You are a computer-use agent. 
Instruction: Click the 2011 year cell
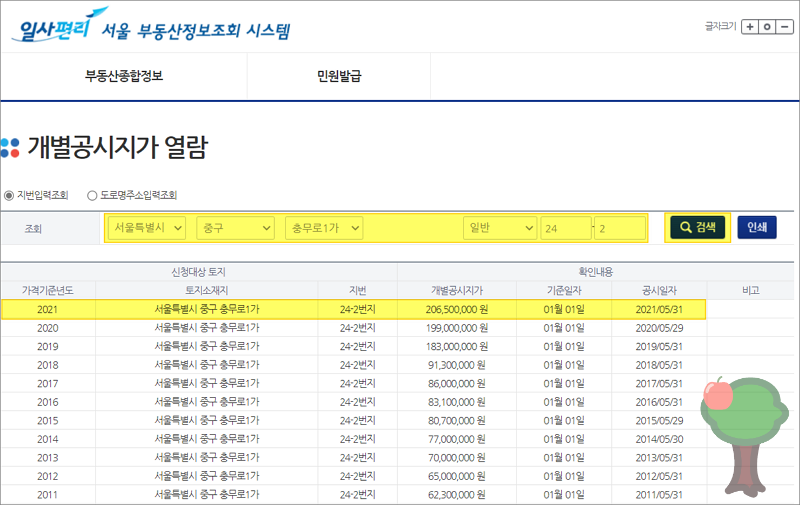click(x=47, y=495)
